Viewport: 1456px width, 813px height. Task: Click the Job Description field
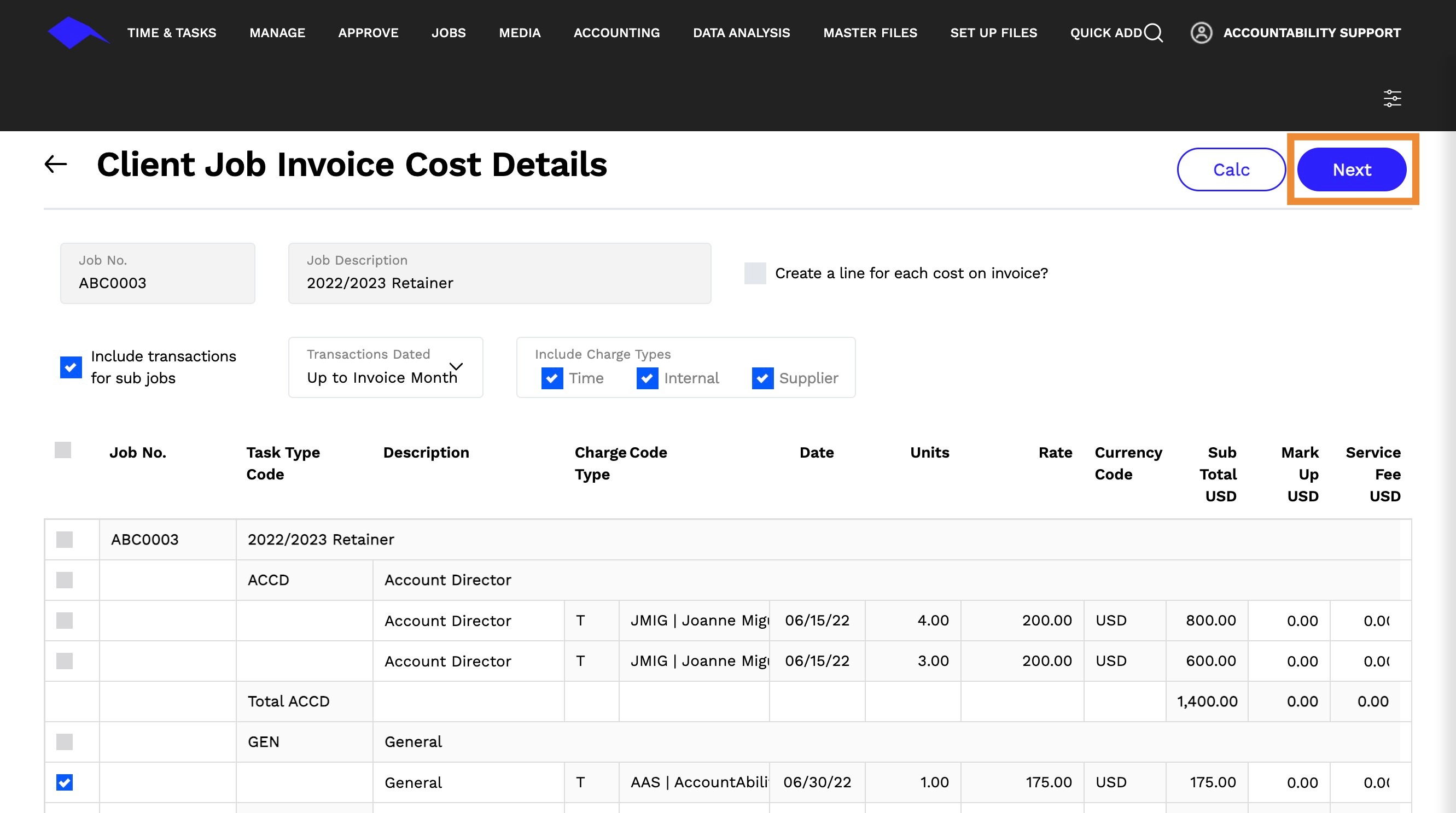click(x=500, y=274)
